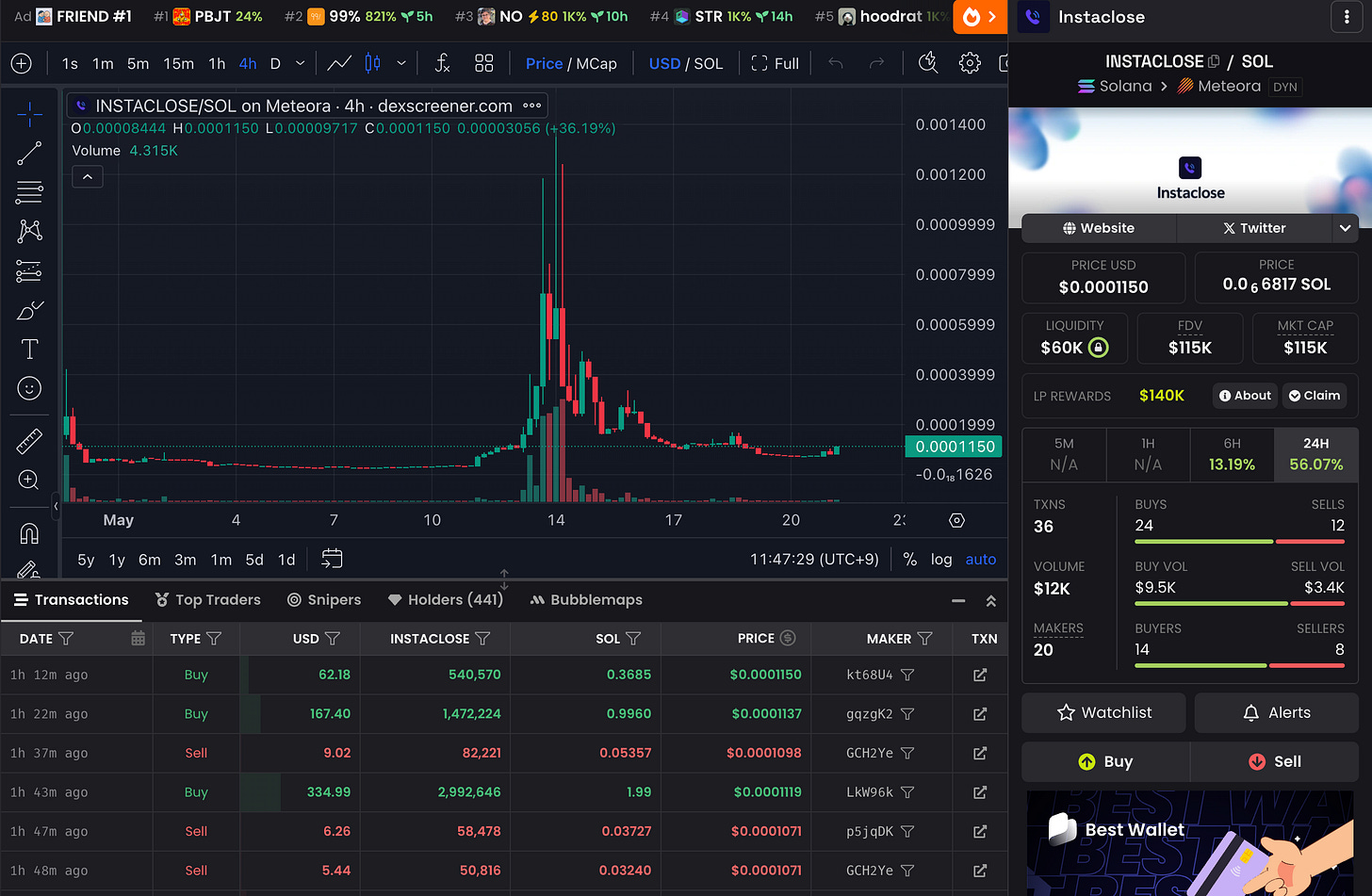The image size is (1372, 896).
Task: Open the line chart style selector
Action: coord(339,63)
